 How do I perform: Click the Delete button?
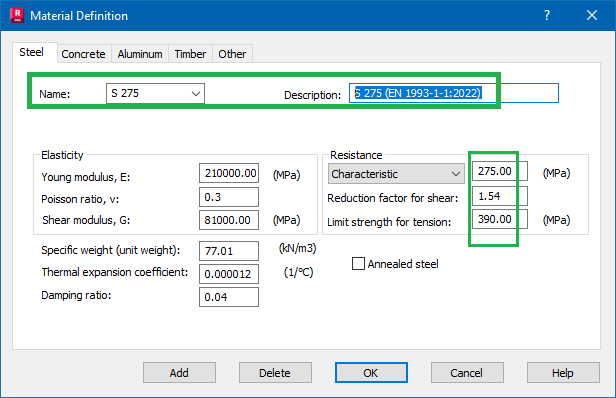pyautogui.click(x=275, y=372)
